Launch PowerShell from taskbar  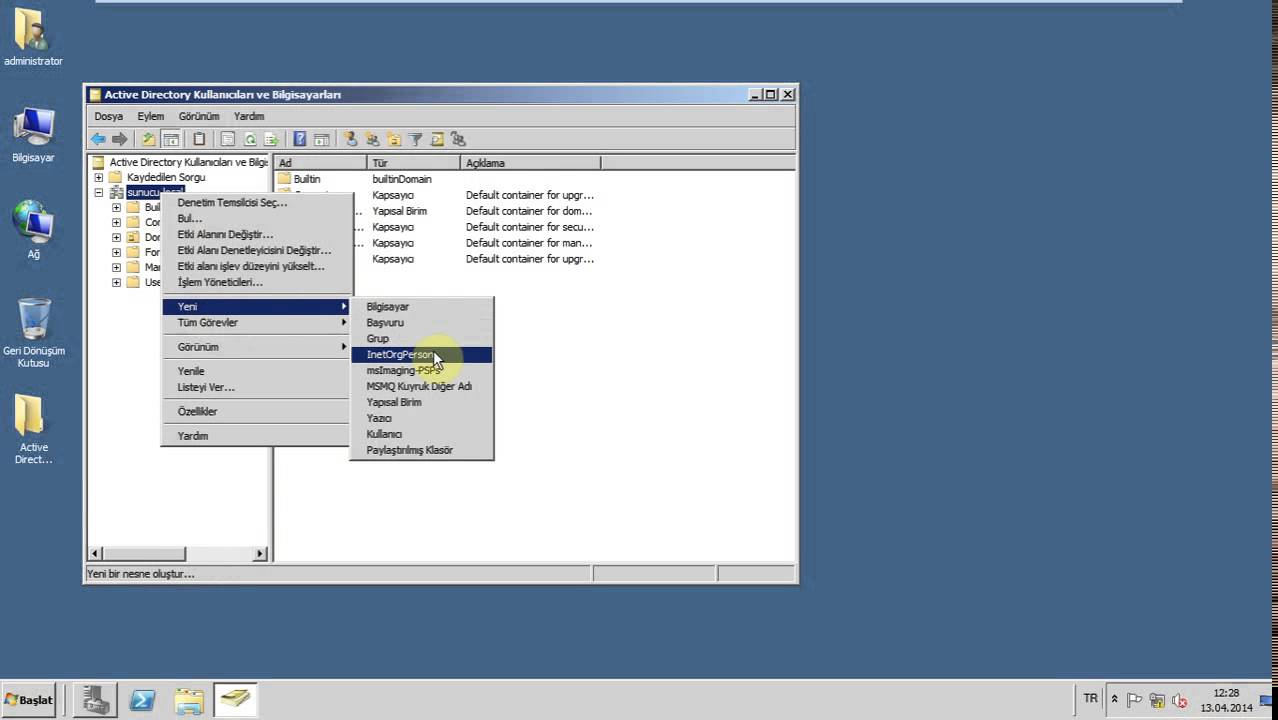click(x=143, y=700)
